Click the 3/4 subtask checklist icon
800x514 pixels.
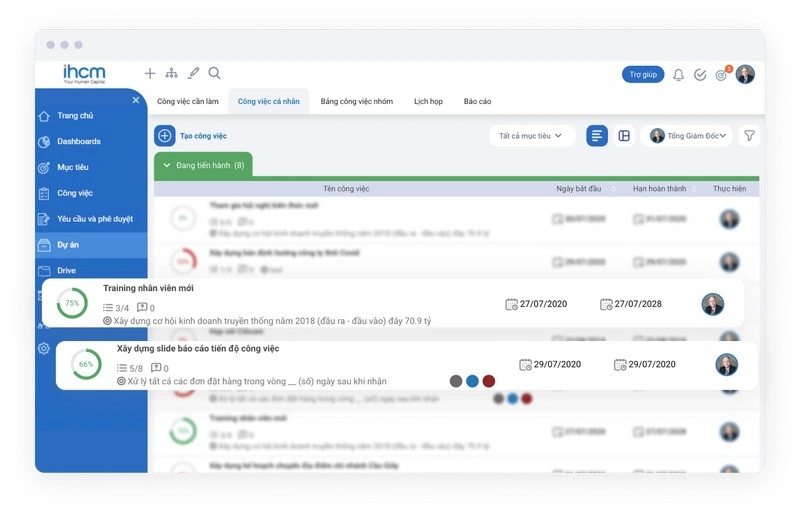pyautogui.click(x=108, y=308)
